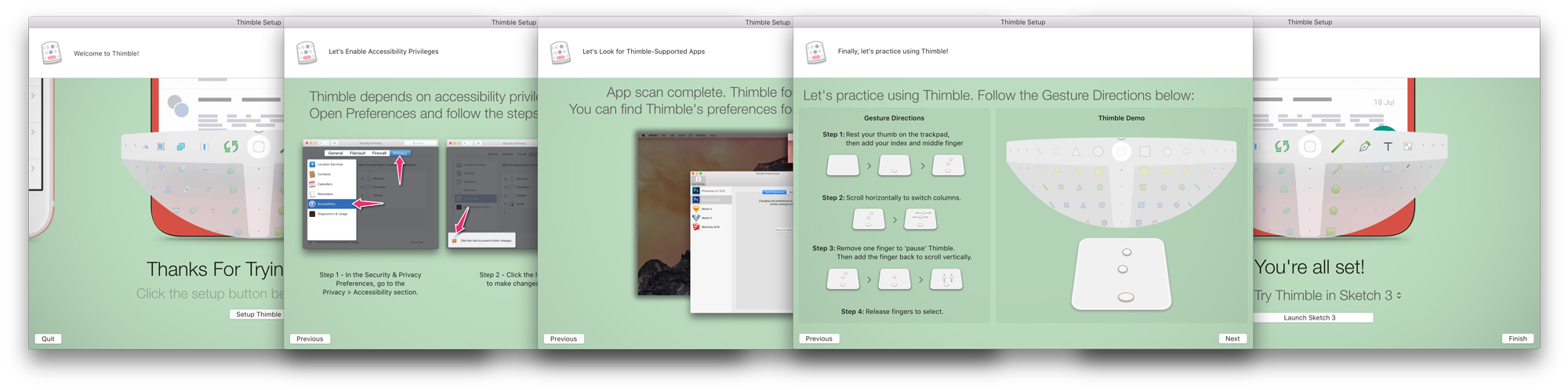Click the Sketch 3 icon in preferences list
This screenshot has height=390, width=1568.
(x=695, y=209)
